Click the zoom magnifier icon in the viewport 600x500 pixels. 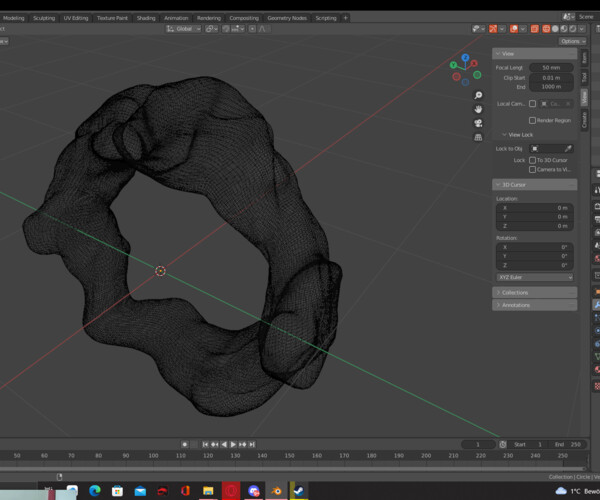478,95
